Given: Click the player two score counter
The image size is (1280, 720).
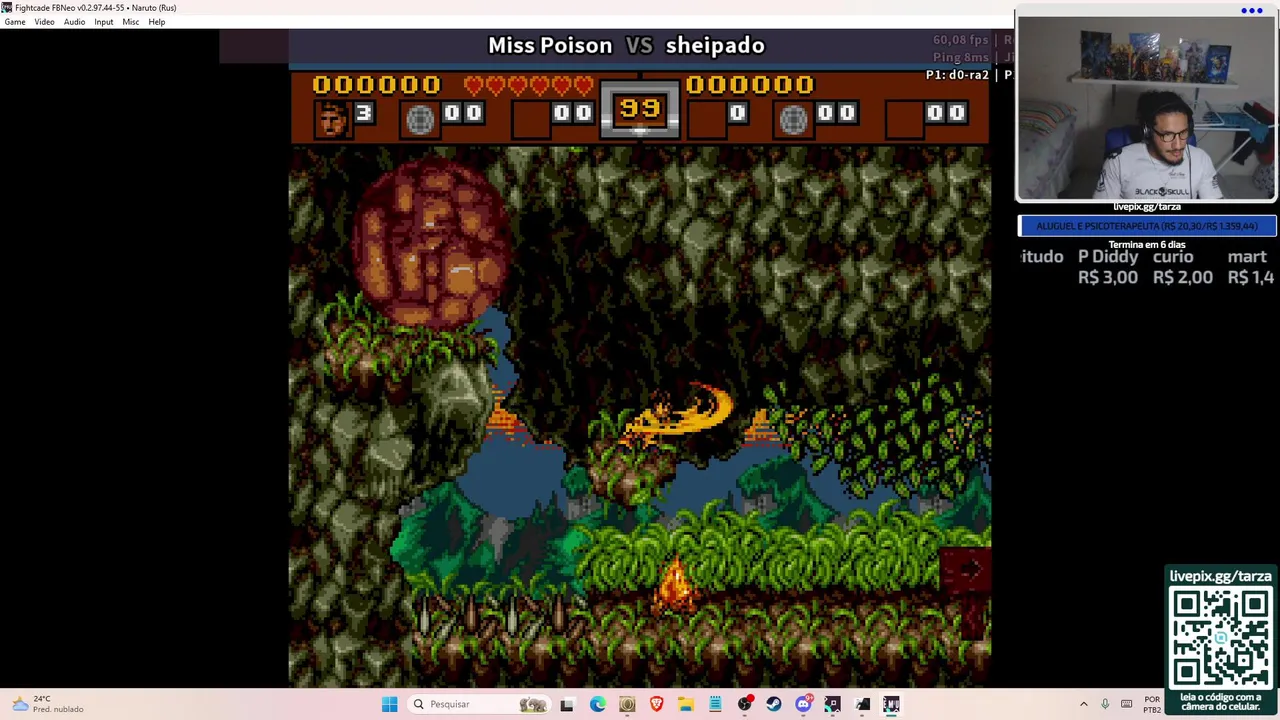Looking at the screenshot, I should tap(750, 85).
